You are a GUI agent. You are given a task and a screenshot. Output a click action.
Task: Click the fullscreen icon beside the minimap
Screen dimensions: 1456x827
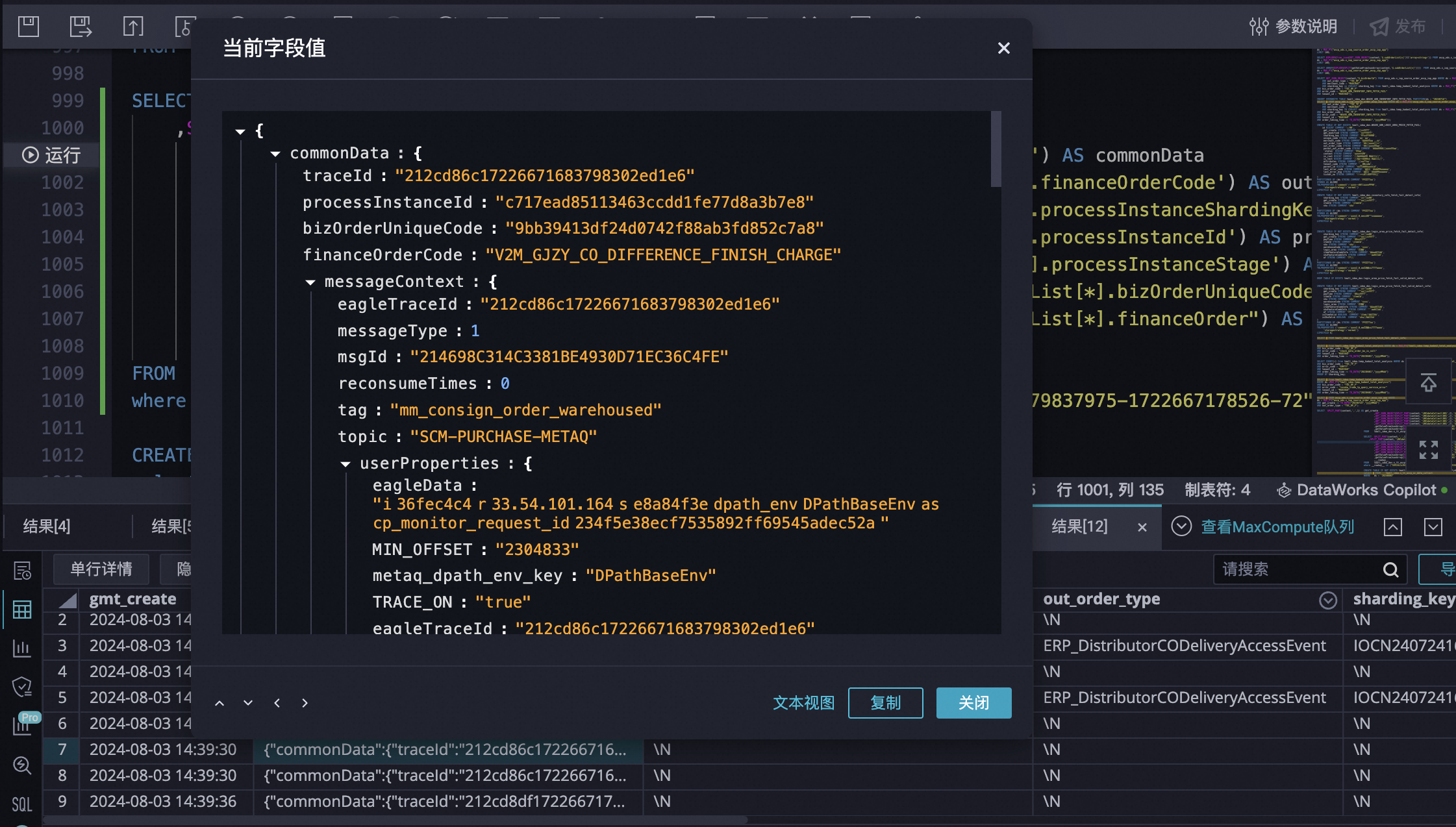(x=1428, y=450)
